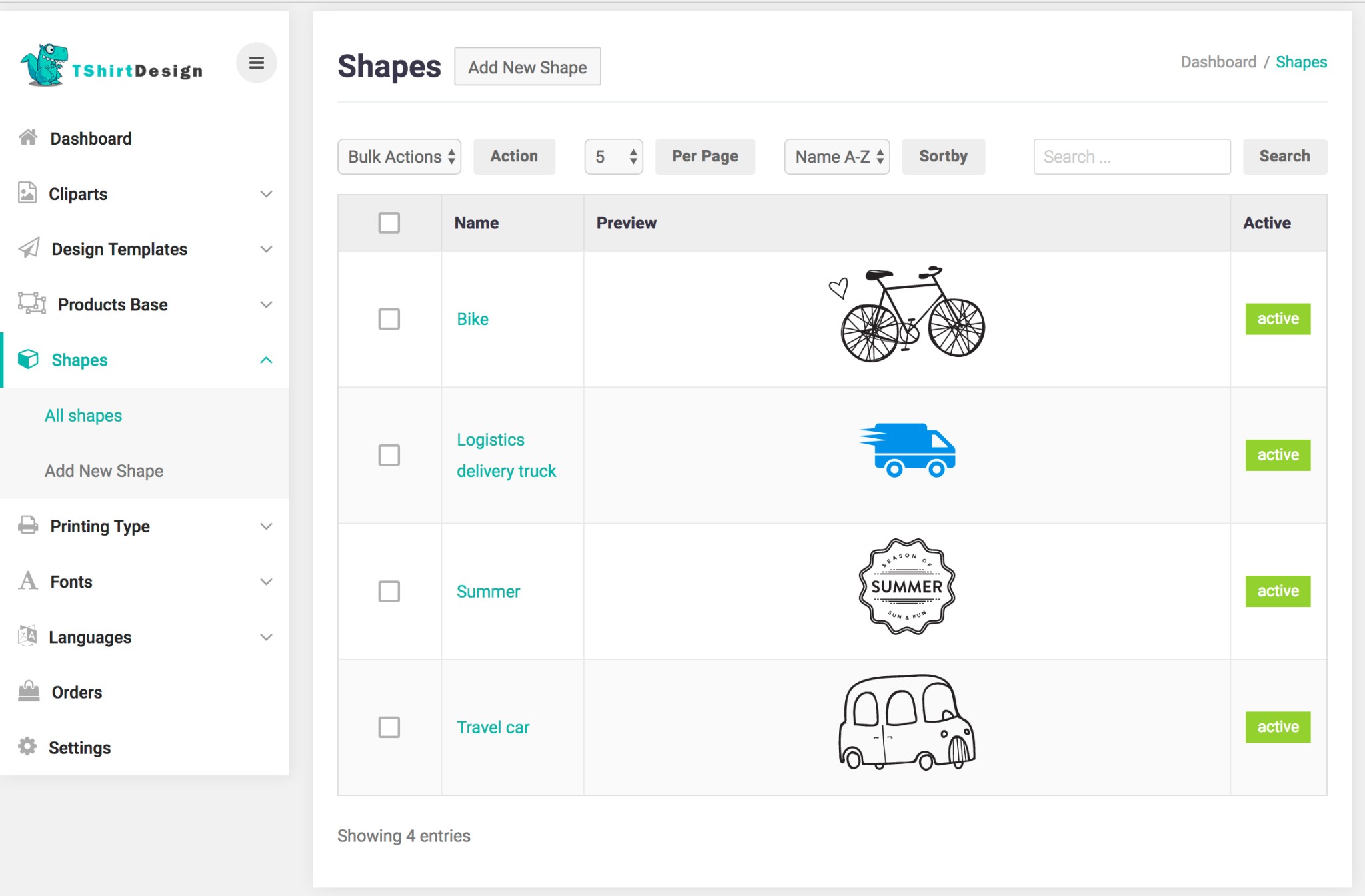Click the Design Templates paper plane icon
The width and height of the screenshot is (1365, 896).
point(29,248)
